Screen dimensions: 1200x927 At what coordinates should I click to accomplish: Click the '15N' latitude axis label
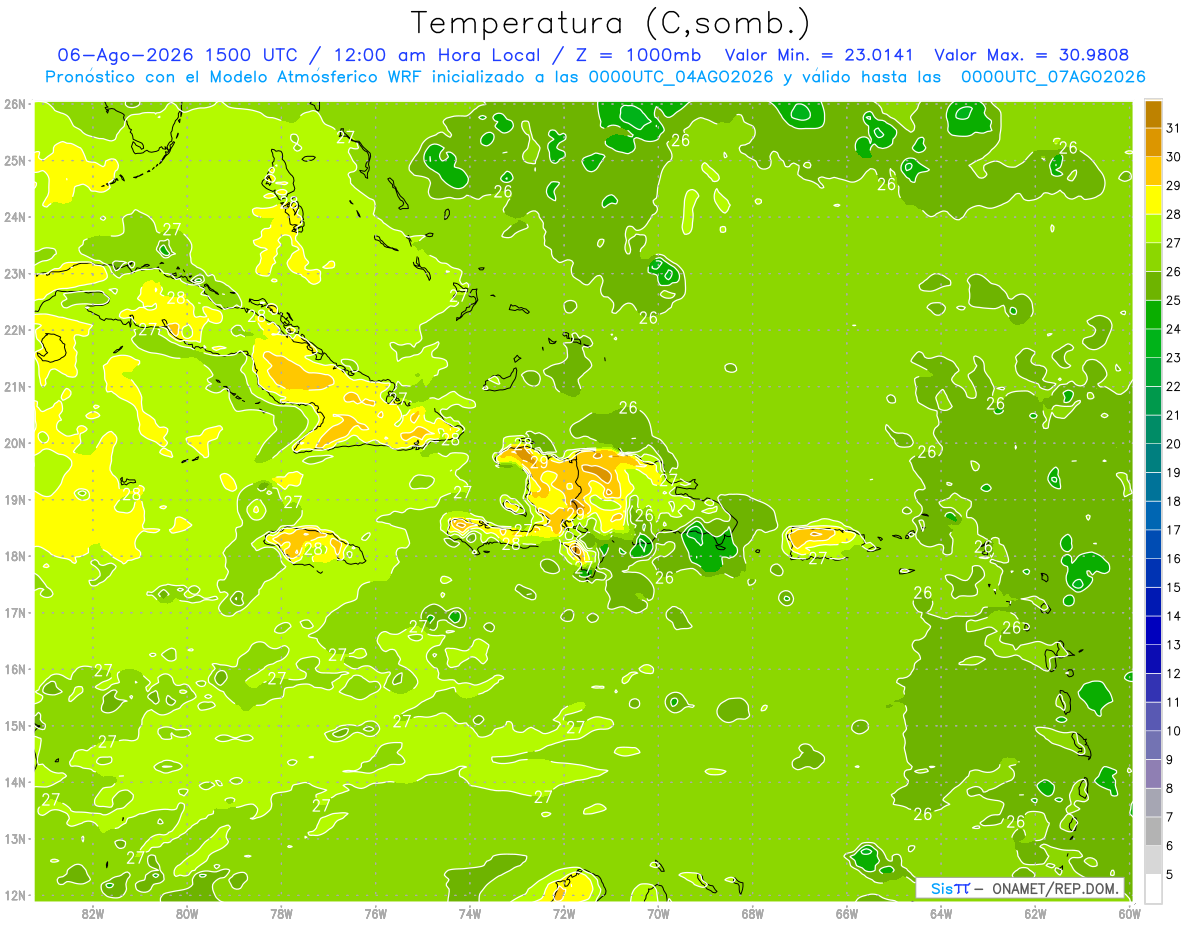(15, 725)
